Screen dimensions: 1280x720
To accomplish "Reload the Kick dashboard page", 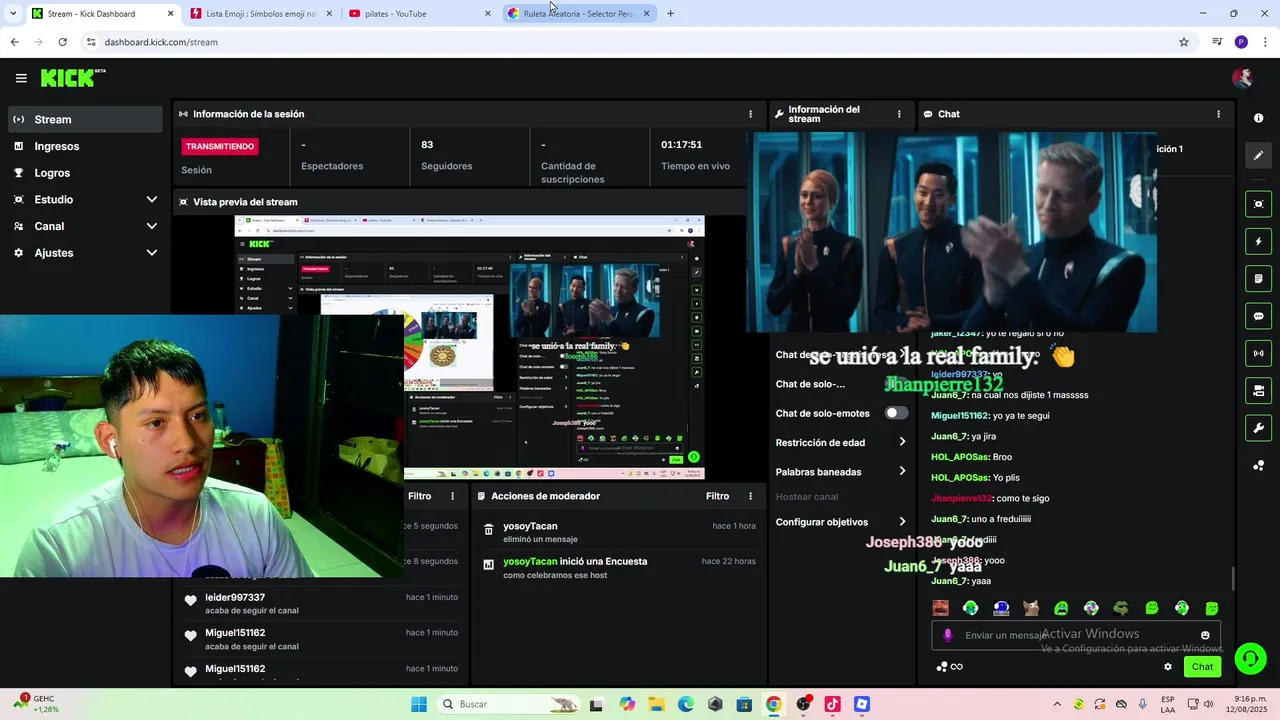I will click(x=62, y=42).
